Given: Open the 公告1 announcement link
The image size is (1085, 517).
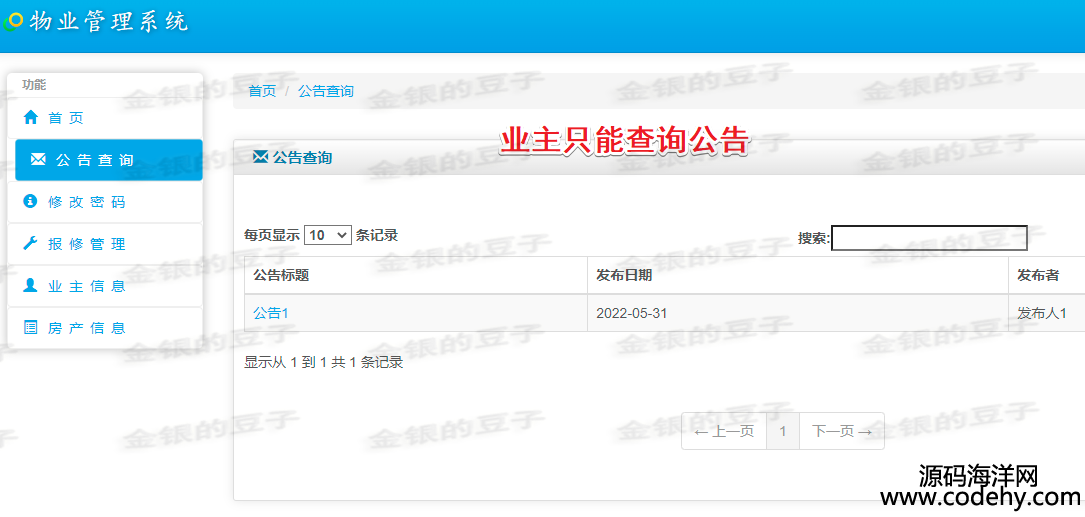Looking at the screenshot, I should click(x=271, y=313).
